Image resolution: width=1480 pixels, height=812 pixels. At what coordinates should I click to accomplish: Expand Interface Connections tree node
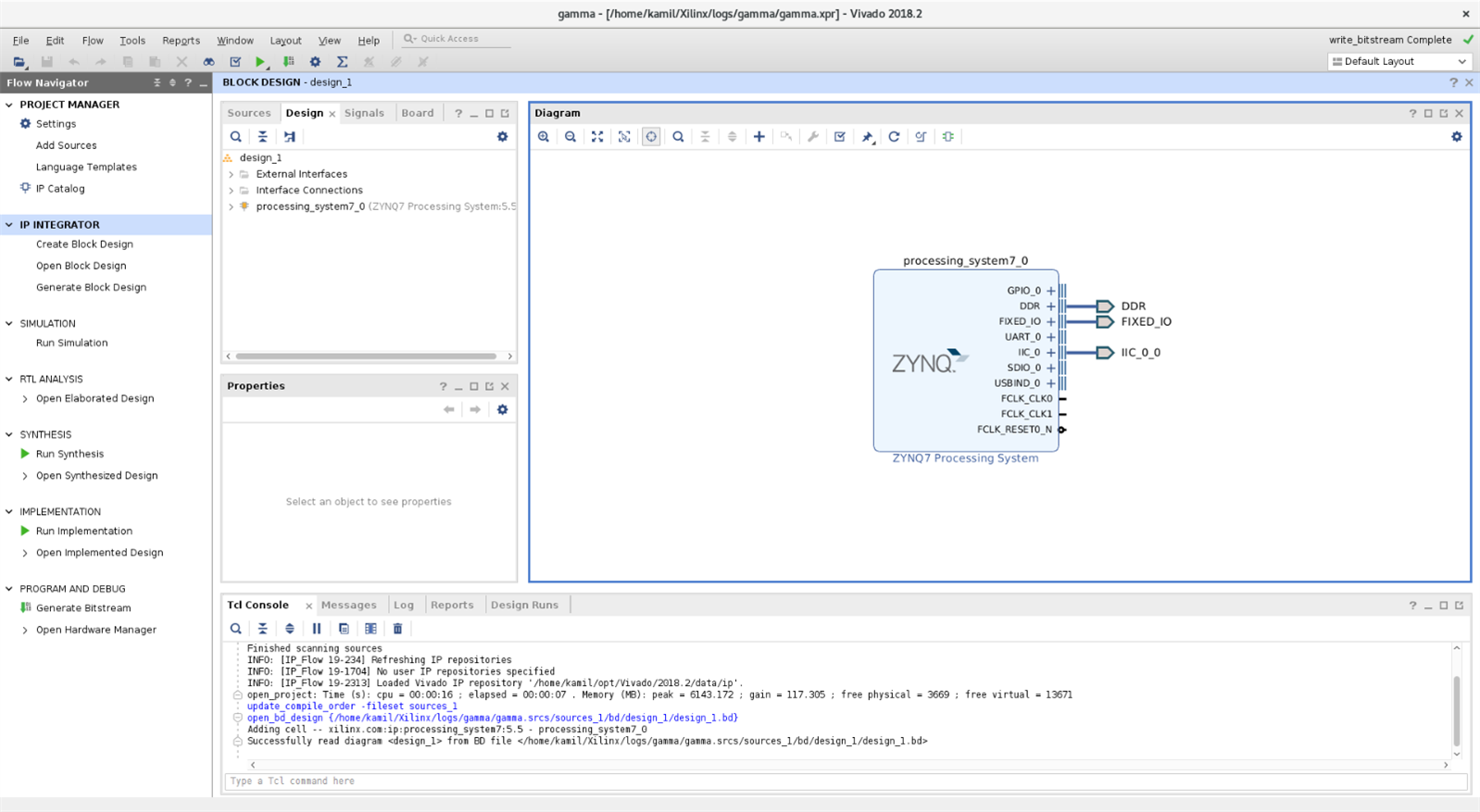point(232,191)
